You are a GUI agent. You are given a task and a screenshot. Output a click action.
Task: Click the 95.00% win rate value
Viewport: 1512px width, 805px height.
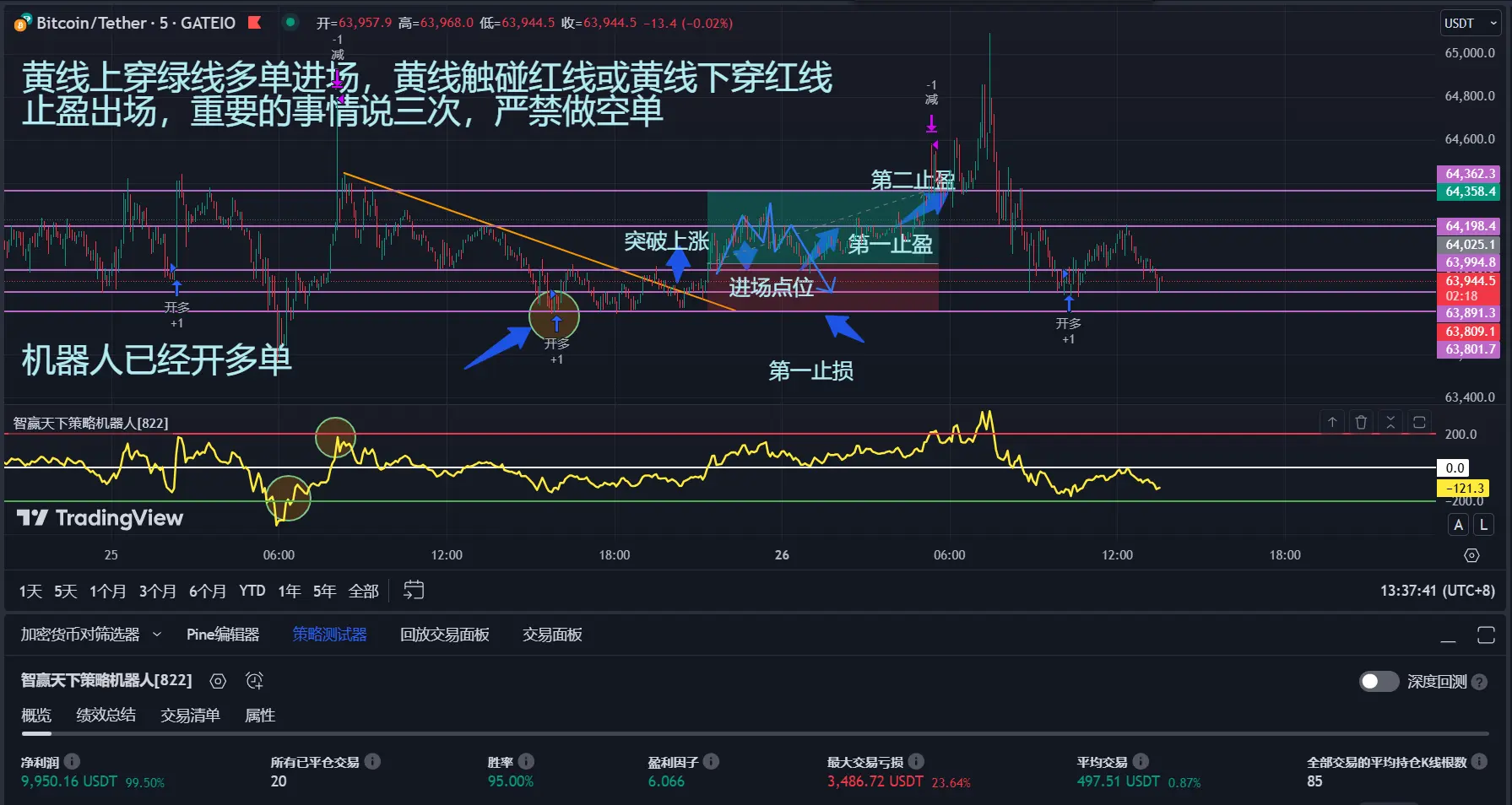511,781
